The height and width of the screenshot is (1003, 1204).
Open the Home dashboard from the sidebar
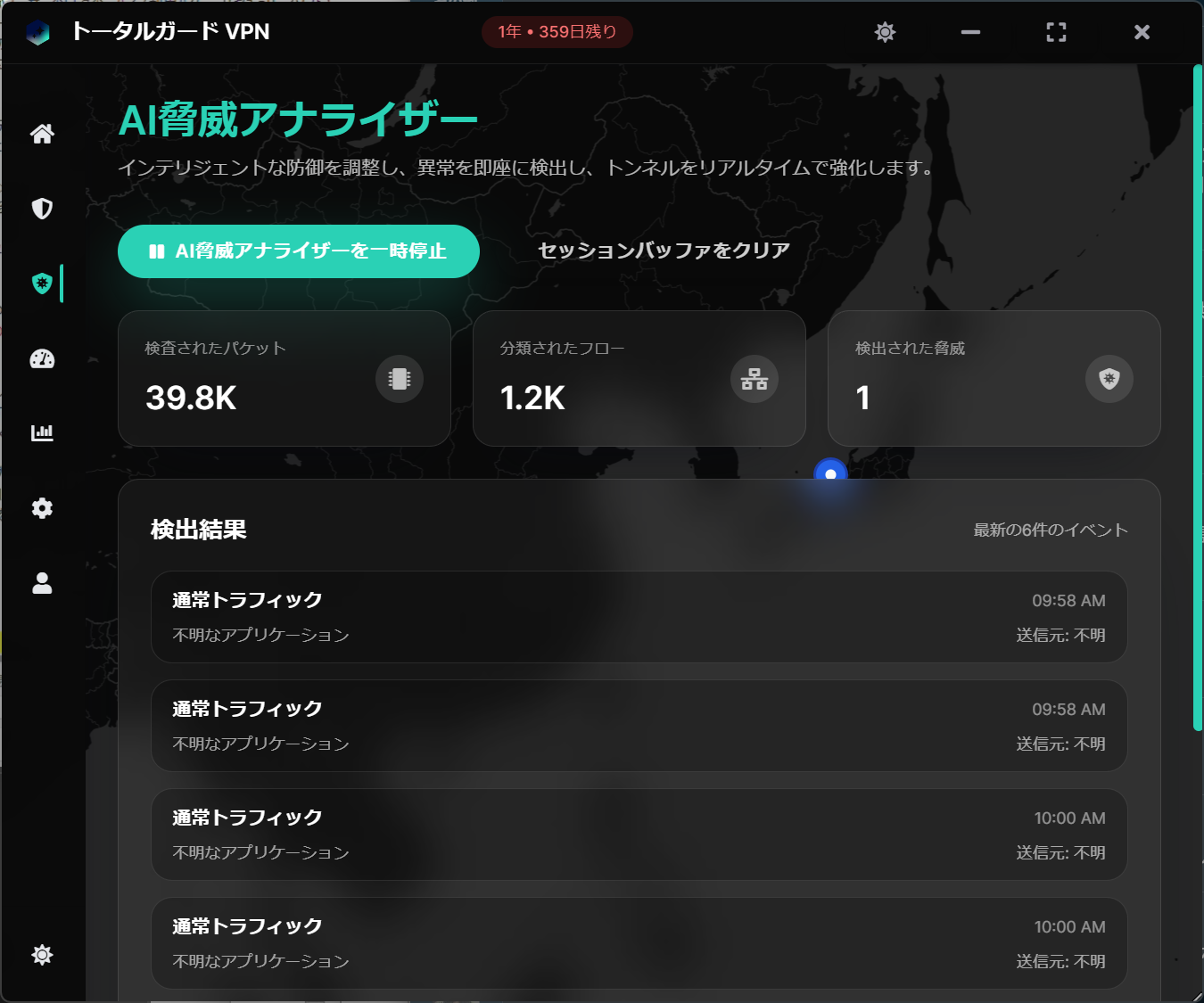42,134
